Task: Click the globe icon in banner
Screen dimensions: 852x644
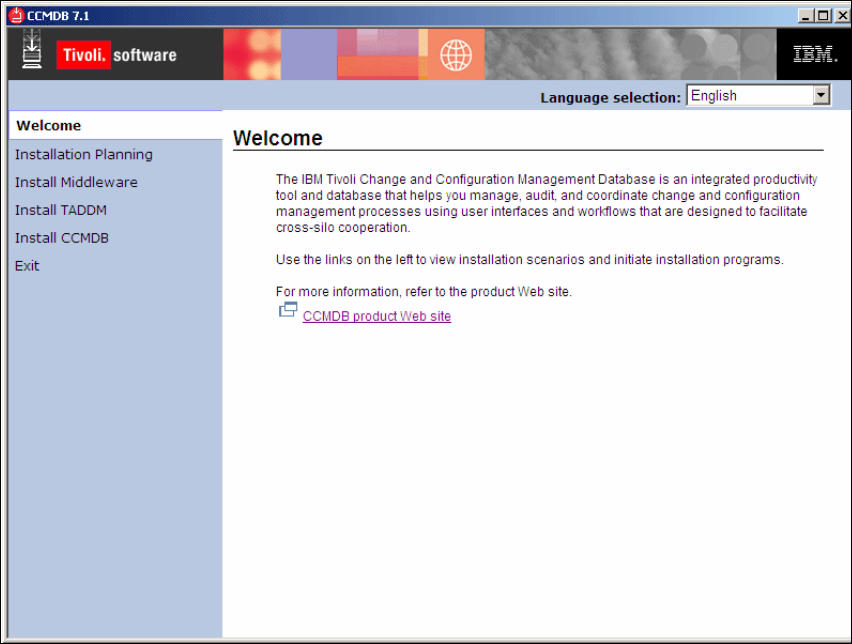Action: 456,55
